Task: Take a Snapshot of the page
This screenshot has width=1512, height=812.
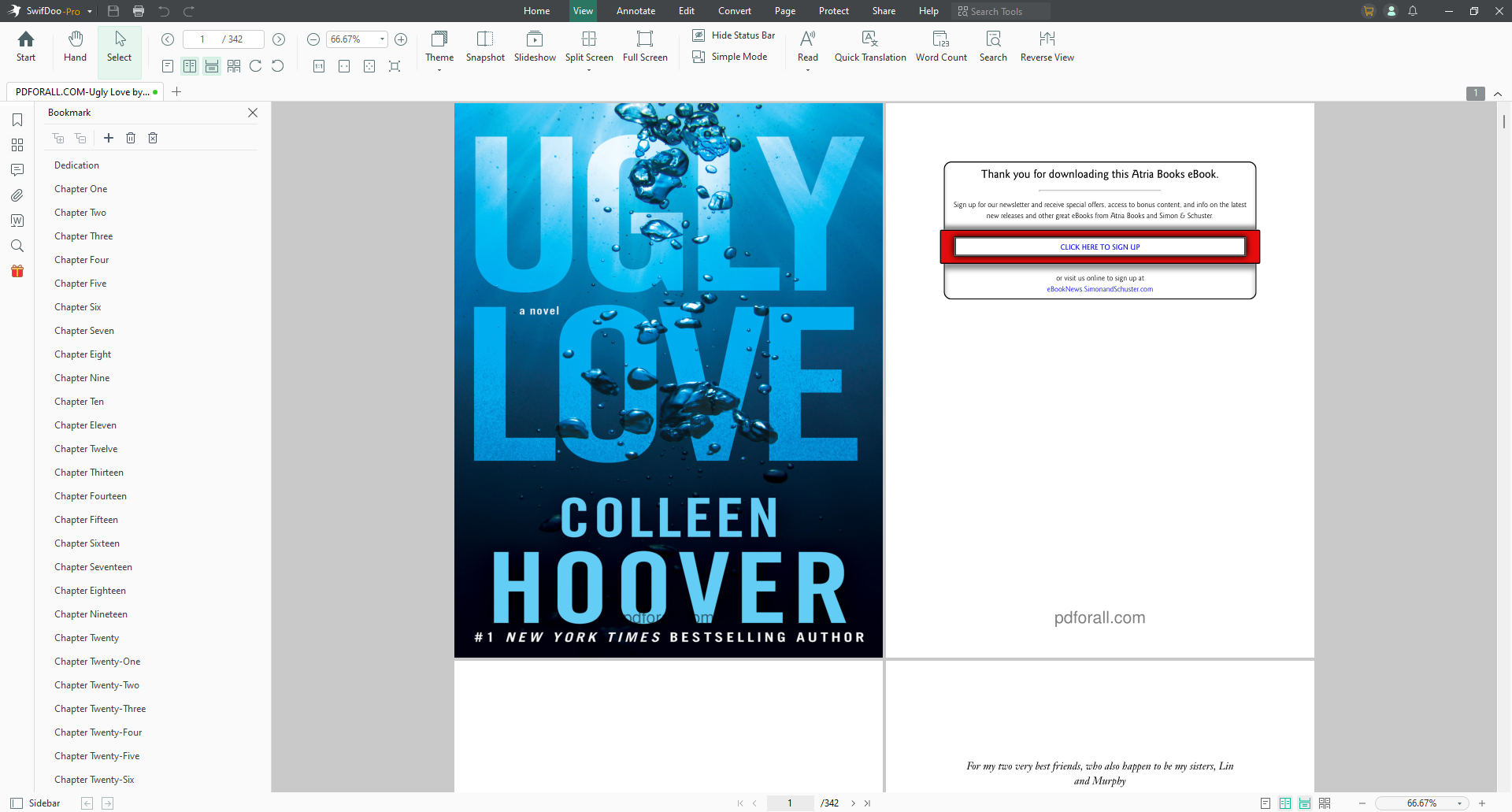Action: coord(485,46)
